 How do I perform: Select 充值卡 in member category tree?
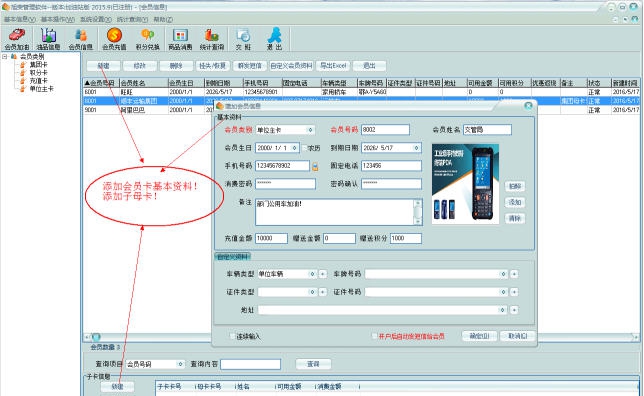[38, 81]
